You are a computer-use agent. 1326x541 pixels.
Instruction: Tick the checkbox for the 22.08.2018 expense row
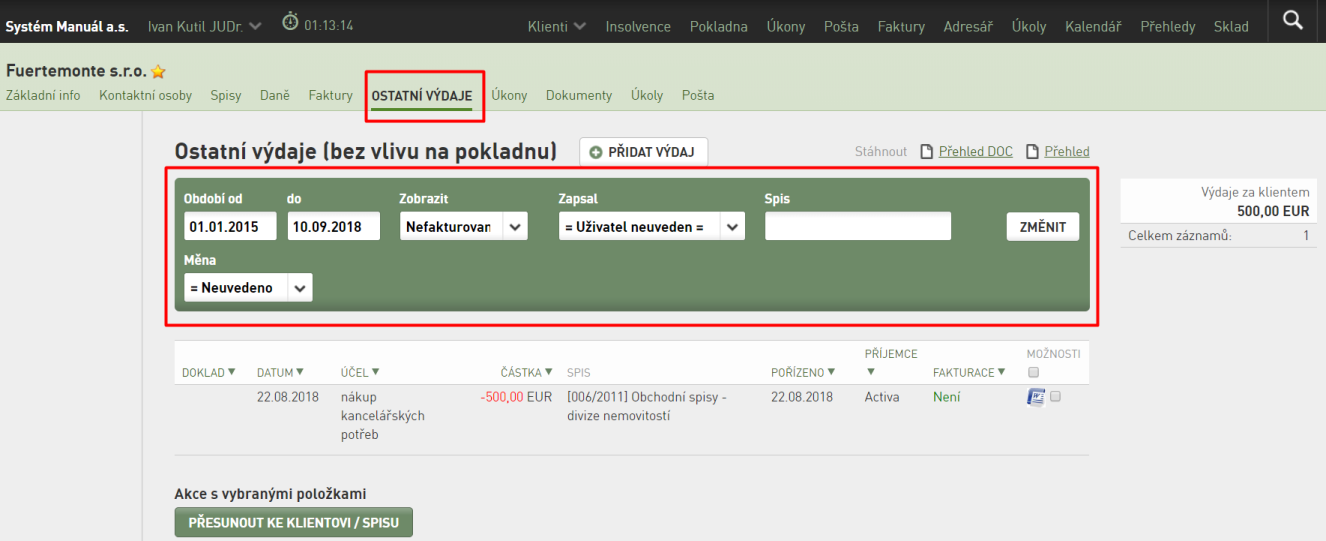point(1056,396)
